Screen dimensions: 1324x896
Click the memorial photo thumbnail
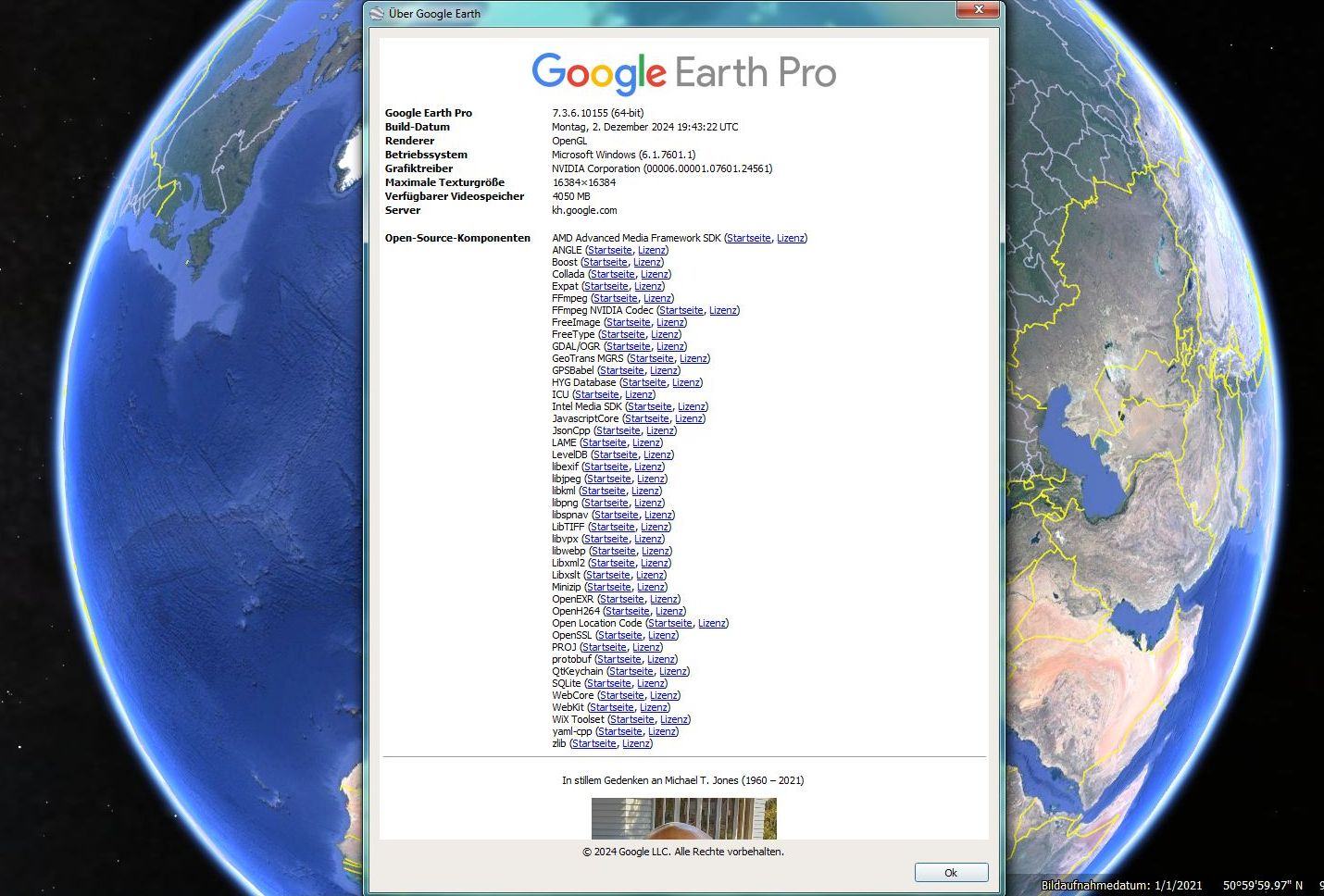[x=684, y=818]
